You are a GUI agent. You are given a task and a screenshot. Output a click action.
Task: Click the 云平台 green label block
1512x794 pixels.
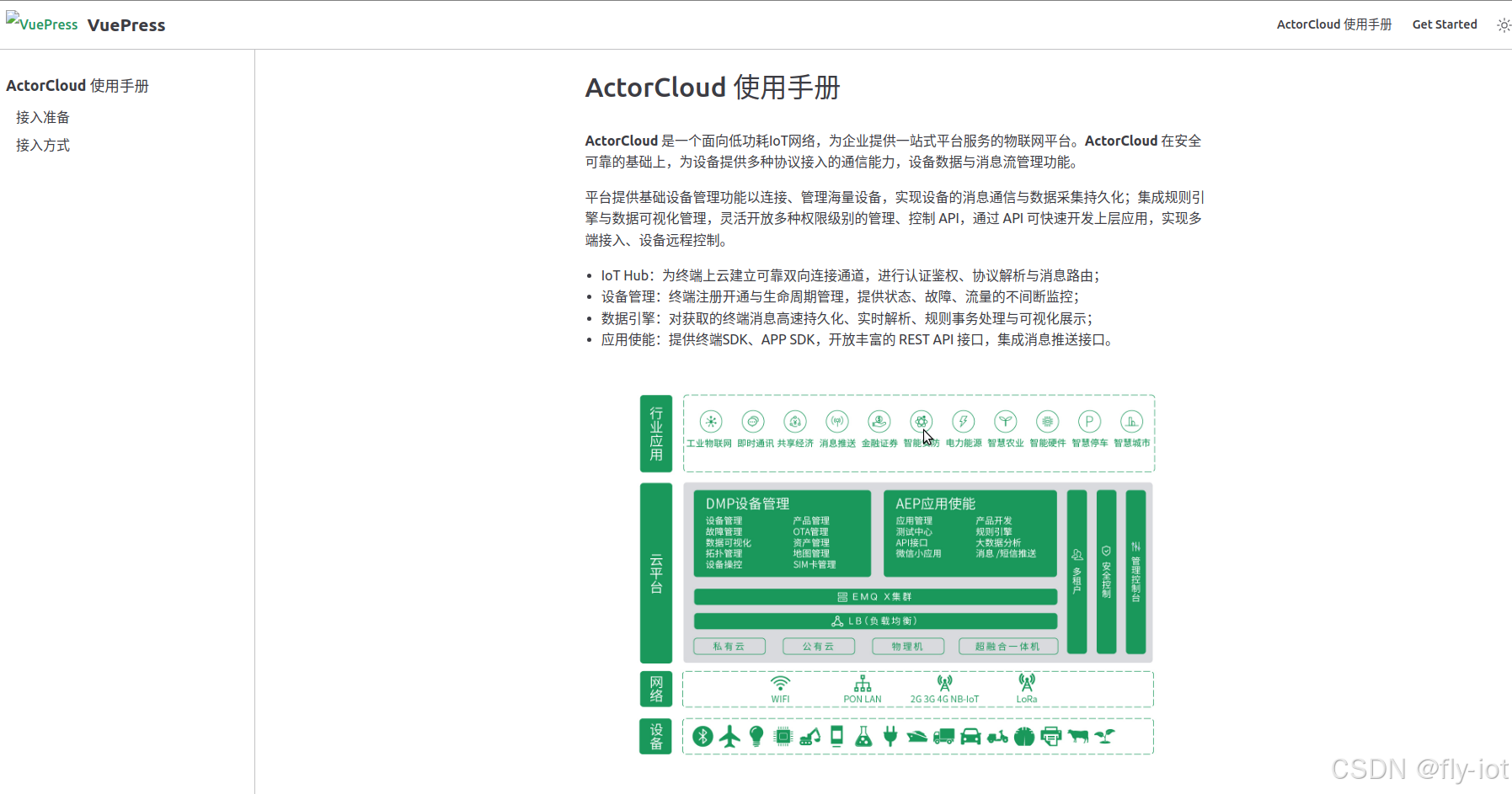pyautogui.click(x=656, y=573)
